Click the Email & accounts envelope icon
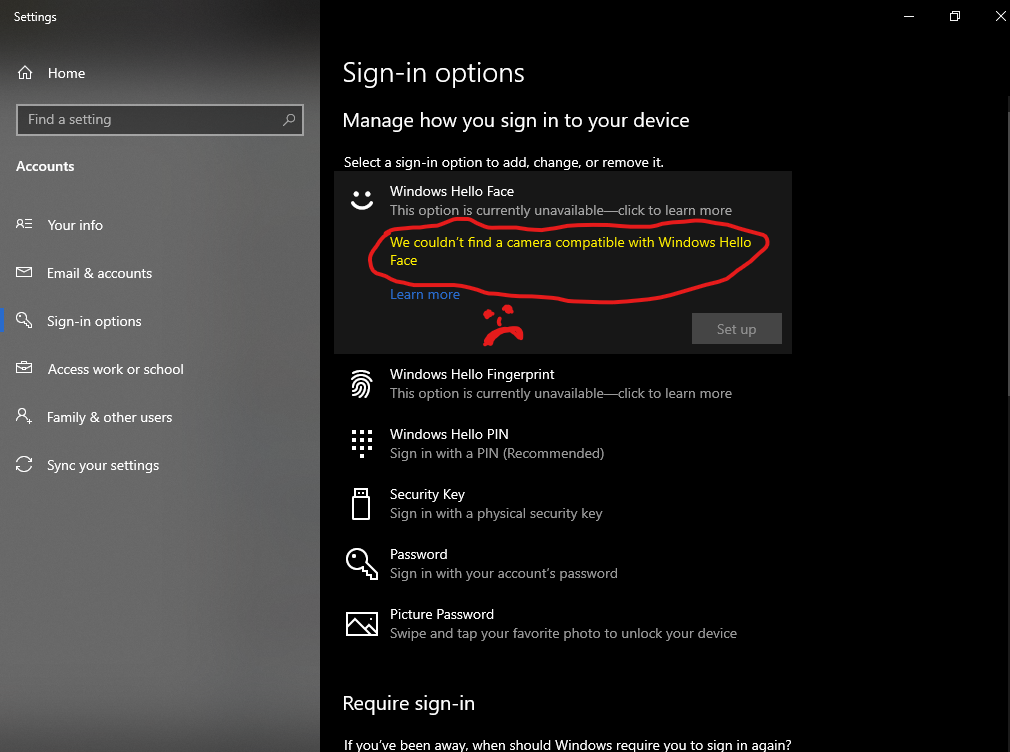The width and height of the screenshot is (1010, 752). [x=24, y=273]
